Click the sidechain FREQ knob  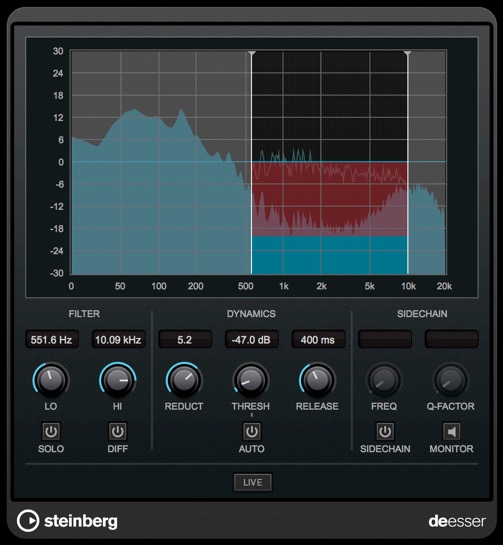[384, 380]
